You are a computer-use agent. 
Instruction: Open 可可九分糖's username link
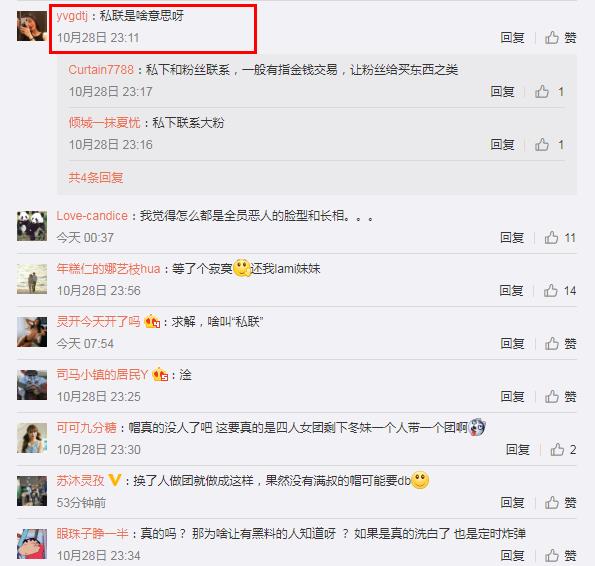[87, 428]
